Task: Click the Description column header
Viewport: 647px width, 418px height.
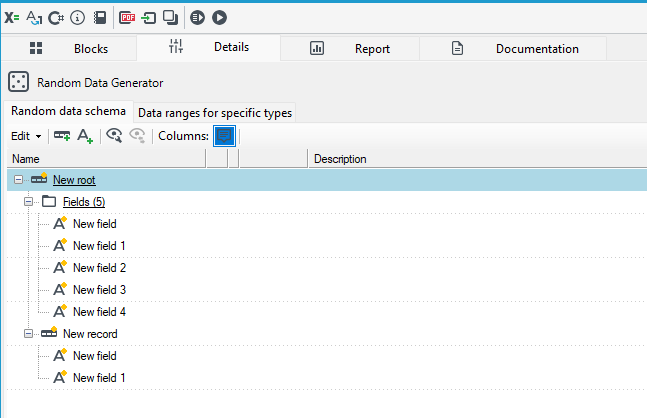Action: coord(478,159)
